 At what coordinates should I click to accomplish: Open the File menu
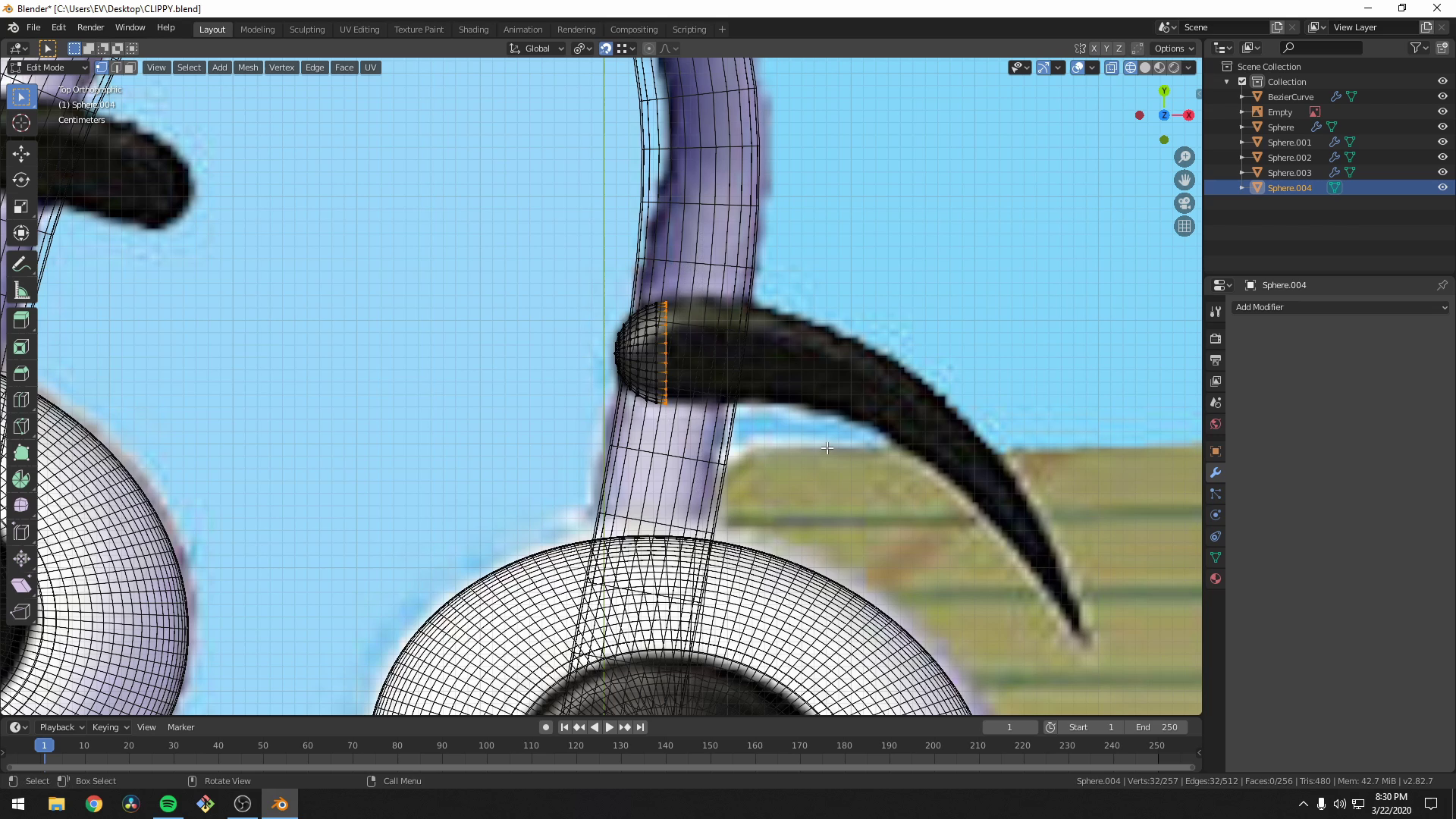(33, 27)
